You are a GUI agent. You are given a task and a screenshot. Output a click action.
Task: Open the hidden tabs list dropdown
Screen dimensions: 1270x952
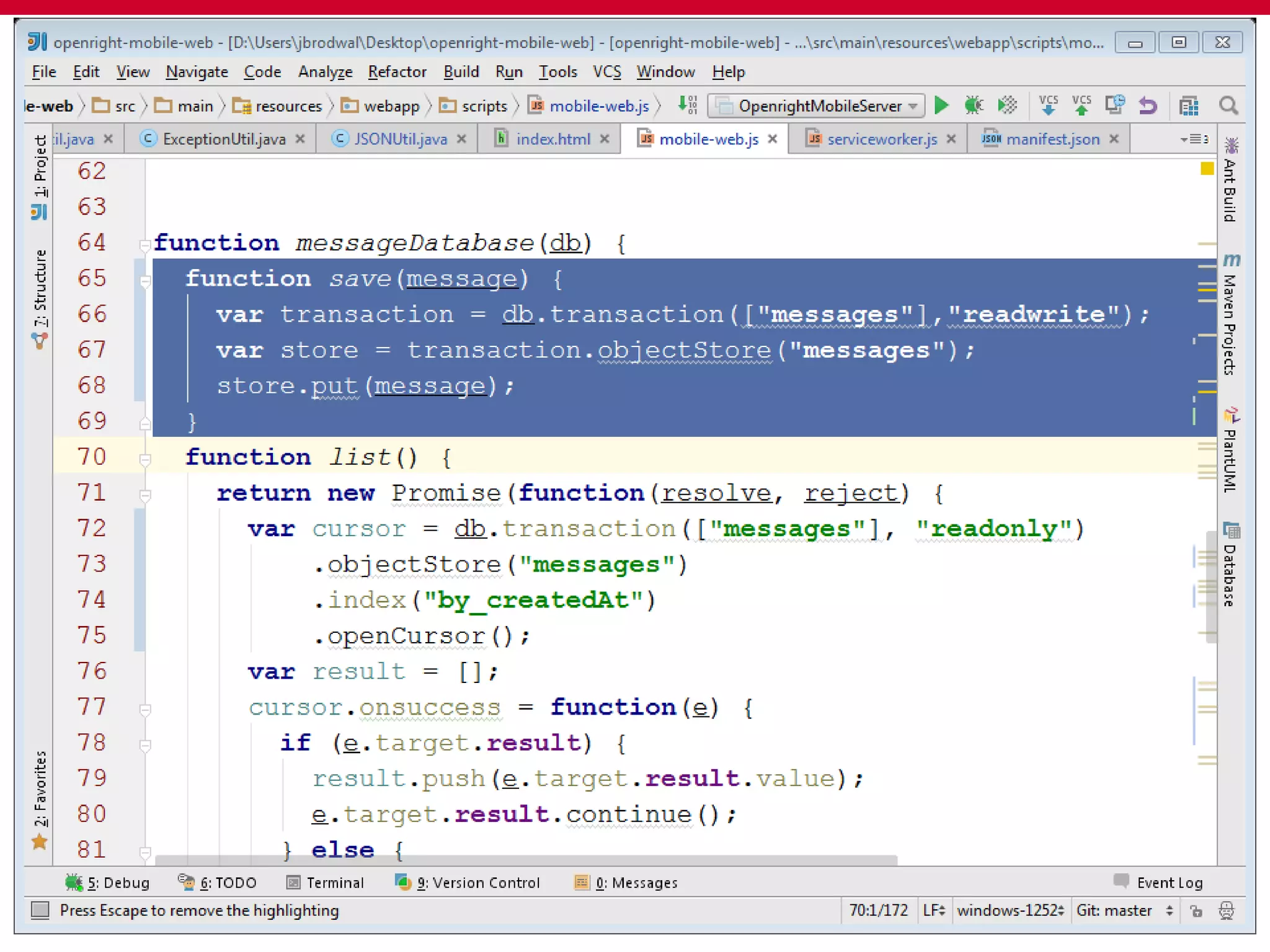pos(1194,139)
